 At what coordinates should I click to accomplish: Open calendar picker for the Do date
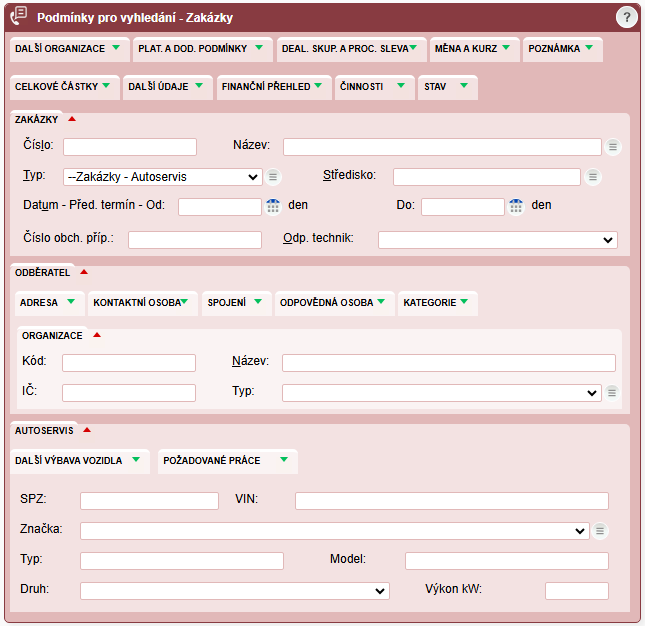click(516, 207)
